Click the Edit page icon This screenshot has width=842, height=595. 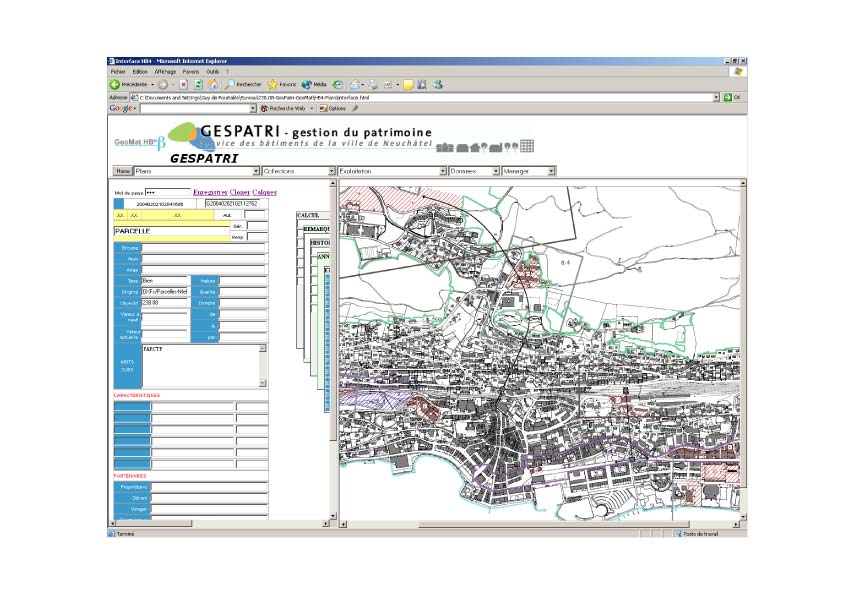tap(388, 84)
